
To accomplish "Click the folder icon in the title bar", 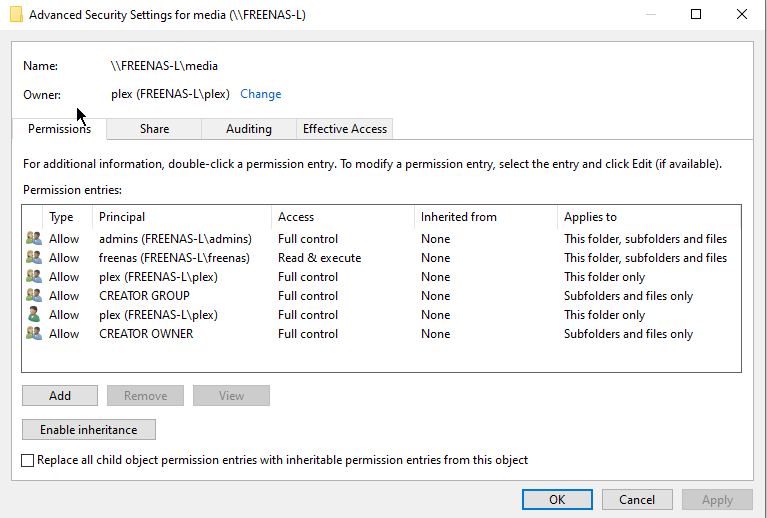I will click(16, 15).
